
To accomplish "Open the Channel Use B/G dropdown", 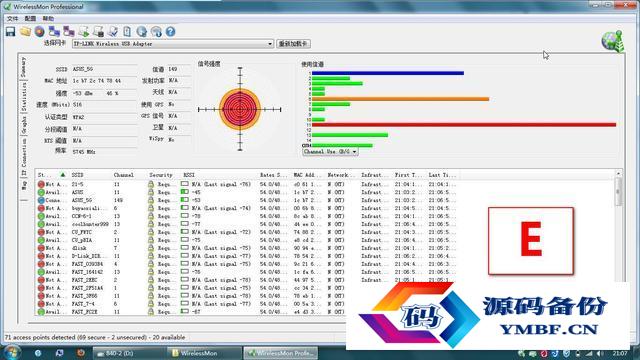I will [x=330, y=151].
